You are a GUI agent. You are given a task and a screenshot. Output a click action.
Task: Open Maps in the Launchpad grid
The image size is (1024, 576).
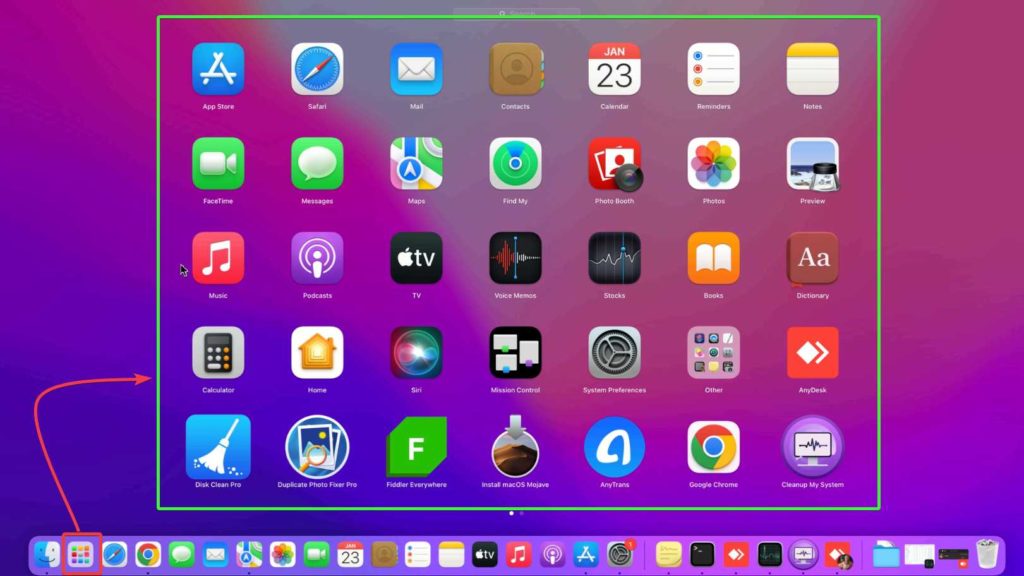[416, 164]
